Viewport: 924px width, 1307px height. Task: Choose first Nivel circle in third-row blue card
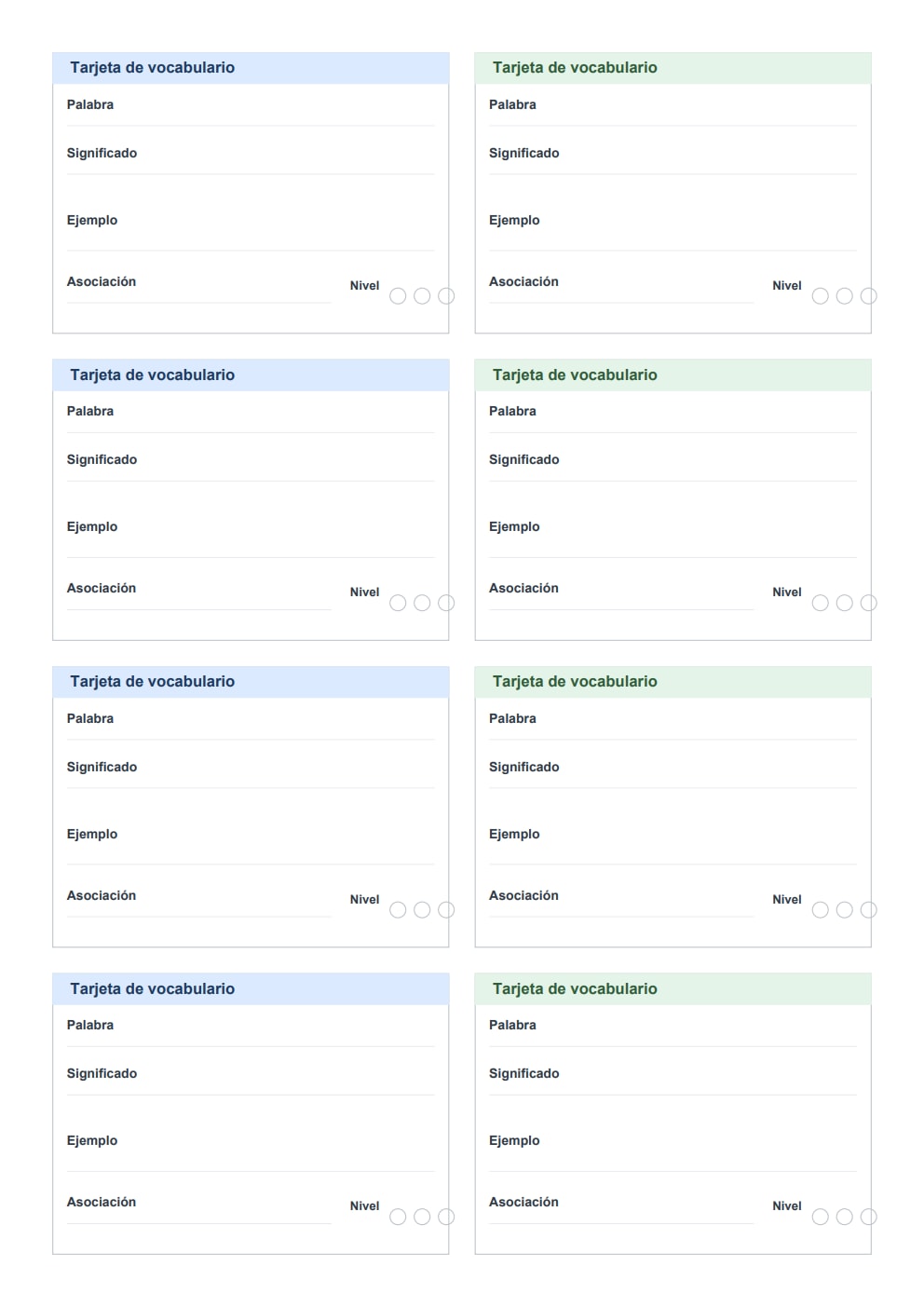tap(398, 910)
